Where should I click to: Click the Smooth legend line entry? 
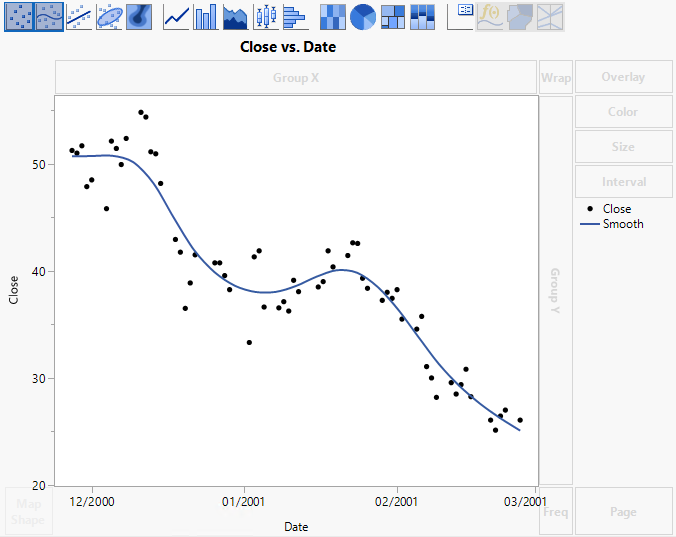point(612,224)
